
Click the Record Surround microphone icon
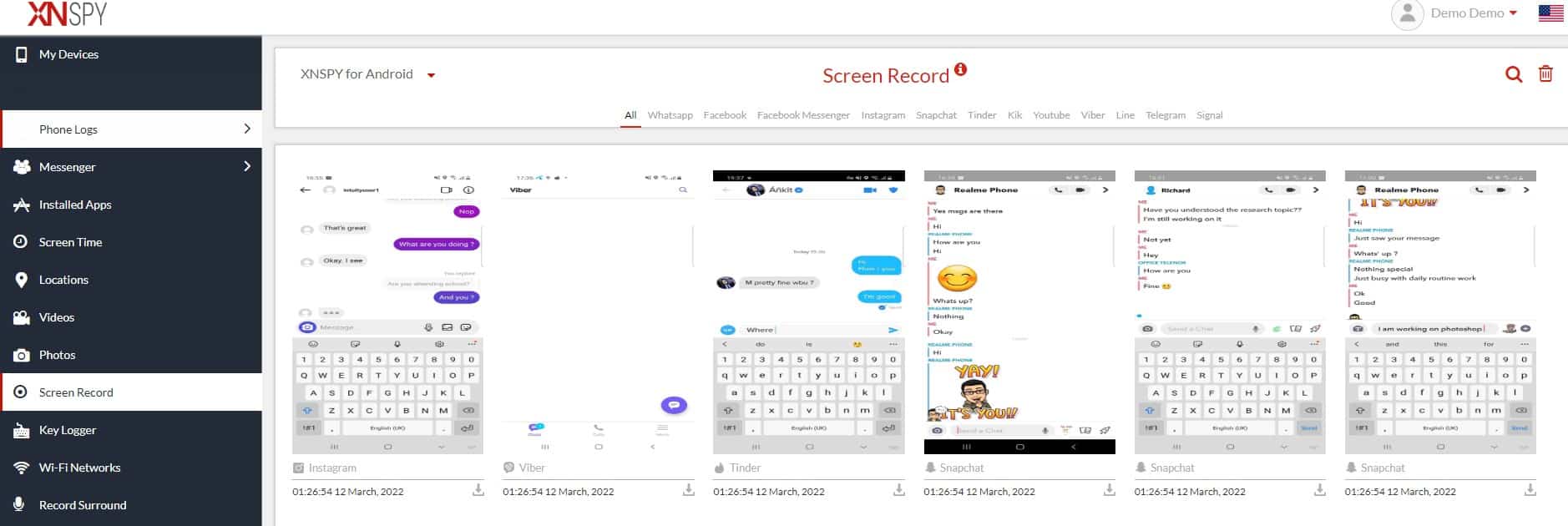[18, 504]
